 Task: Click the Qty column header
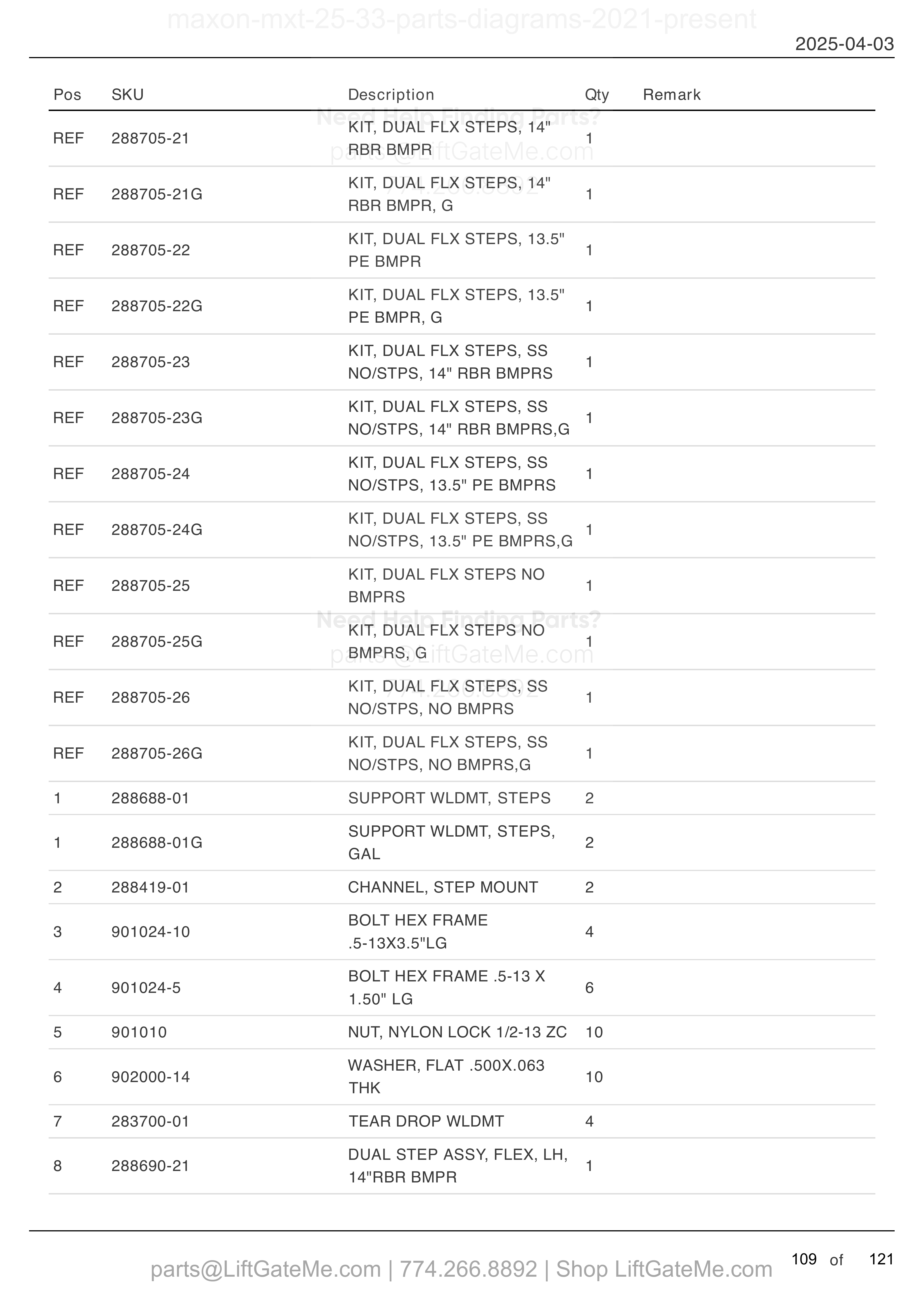[x=597, y=95]
